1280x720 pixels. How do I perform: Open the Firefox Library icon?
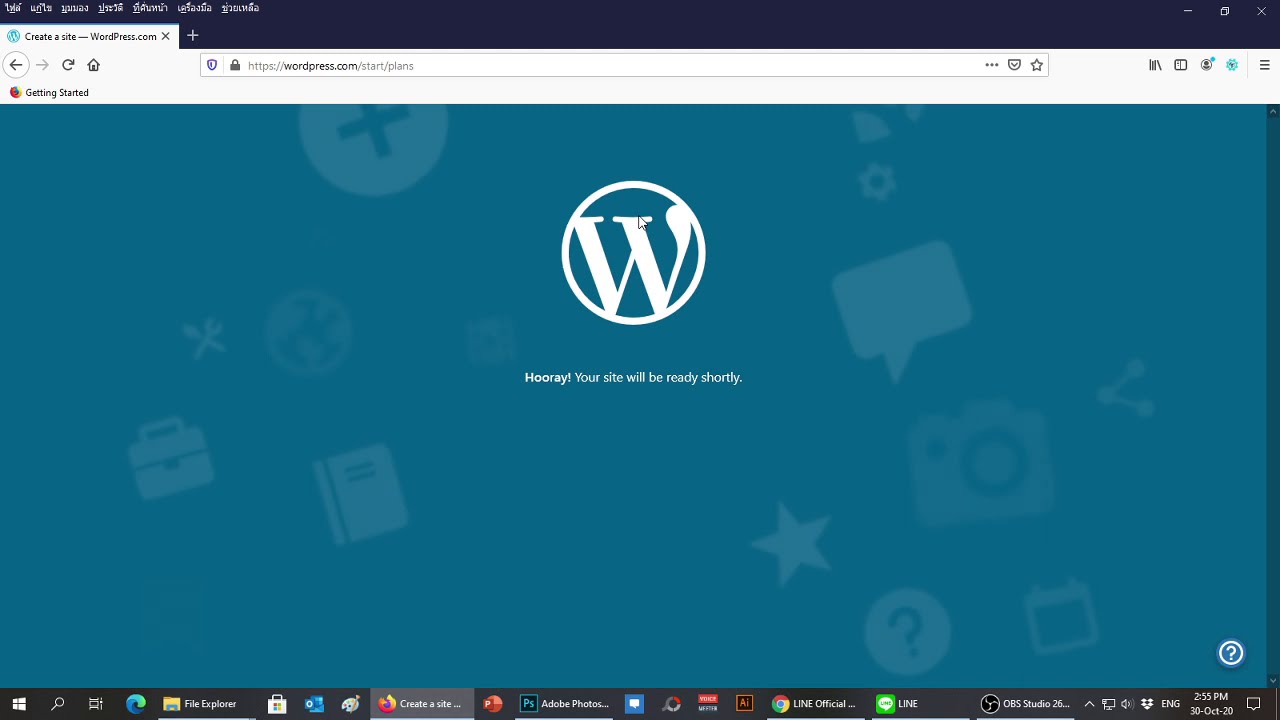click(1155, 65)
